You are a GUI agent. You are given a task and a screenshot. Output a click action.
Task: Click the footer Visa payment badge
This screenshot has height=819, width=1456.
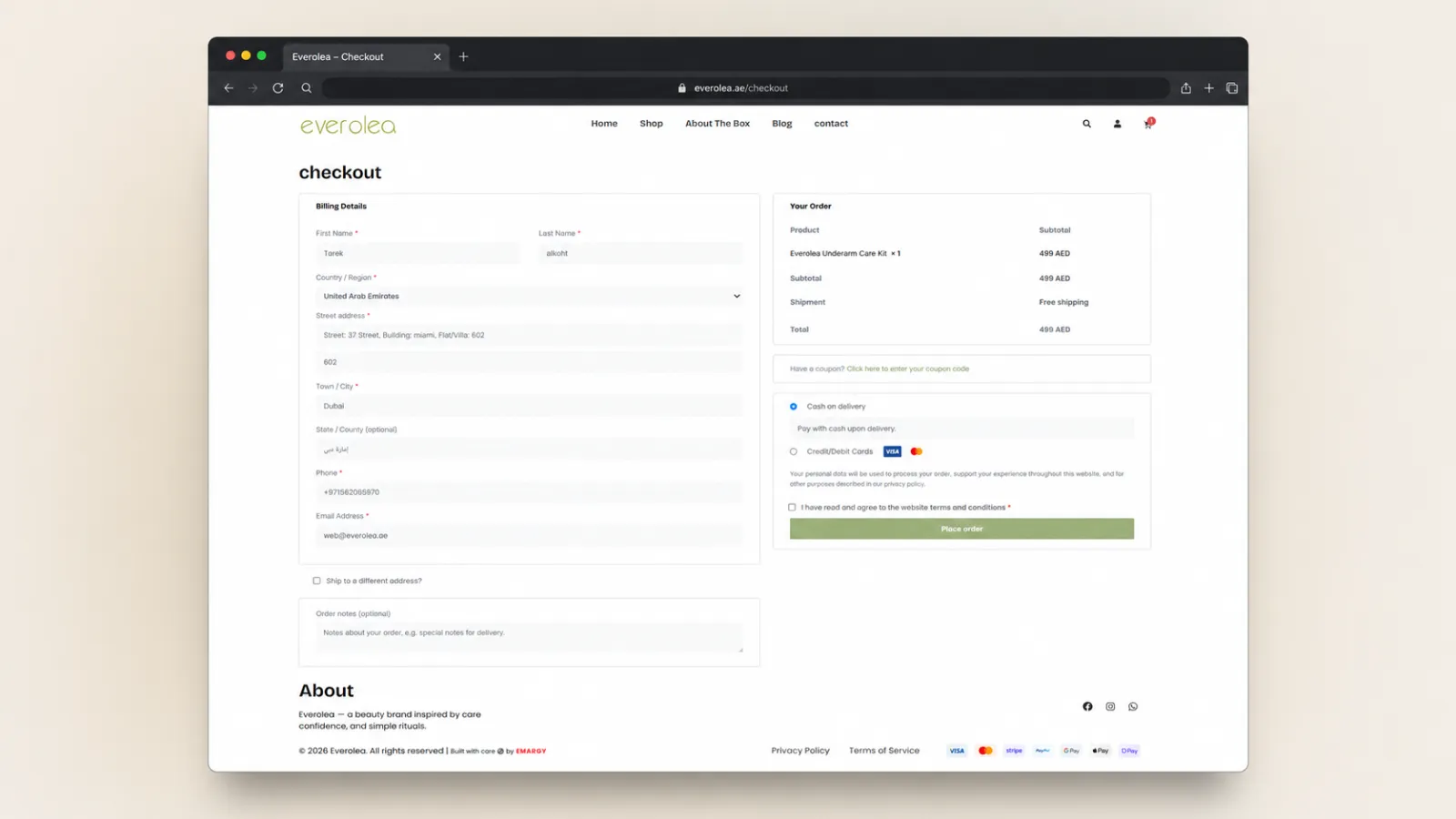(956, 751)
